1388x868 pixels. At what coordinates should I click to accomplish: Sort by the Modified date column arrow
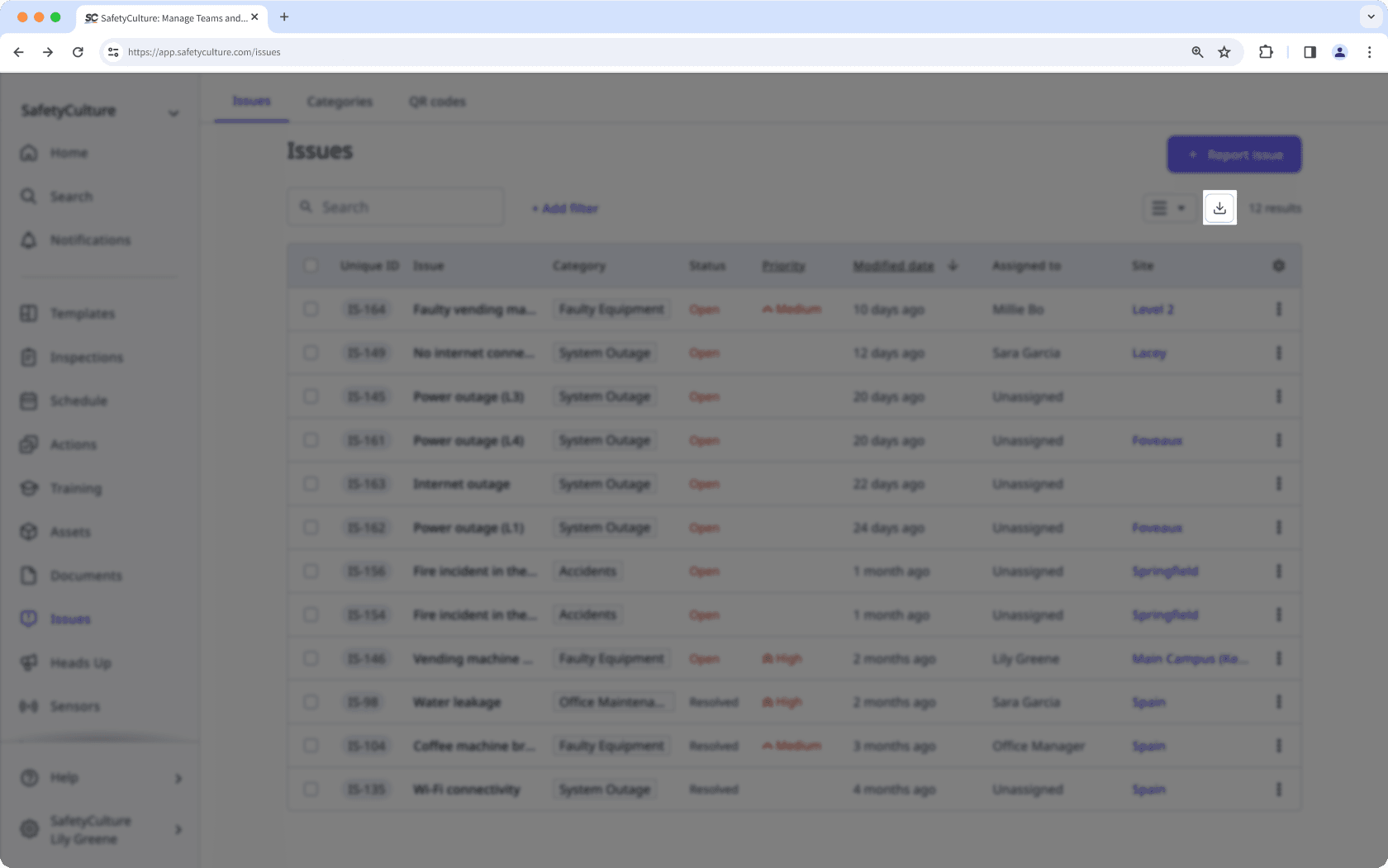coord(953,265)
